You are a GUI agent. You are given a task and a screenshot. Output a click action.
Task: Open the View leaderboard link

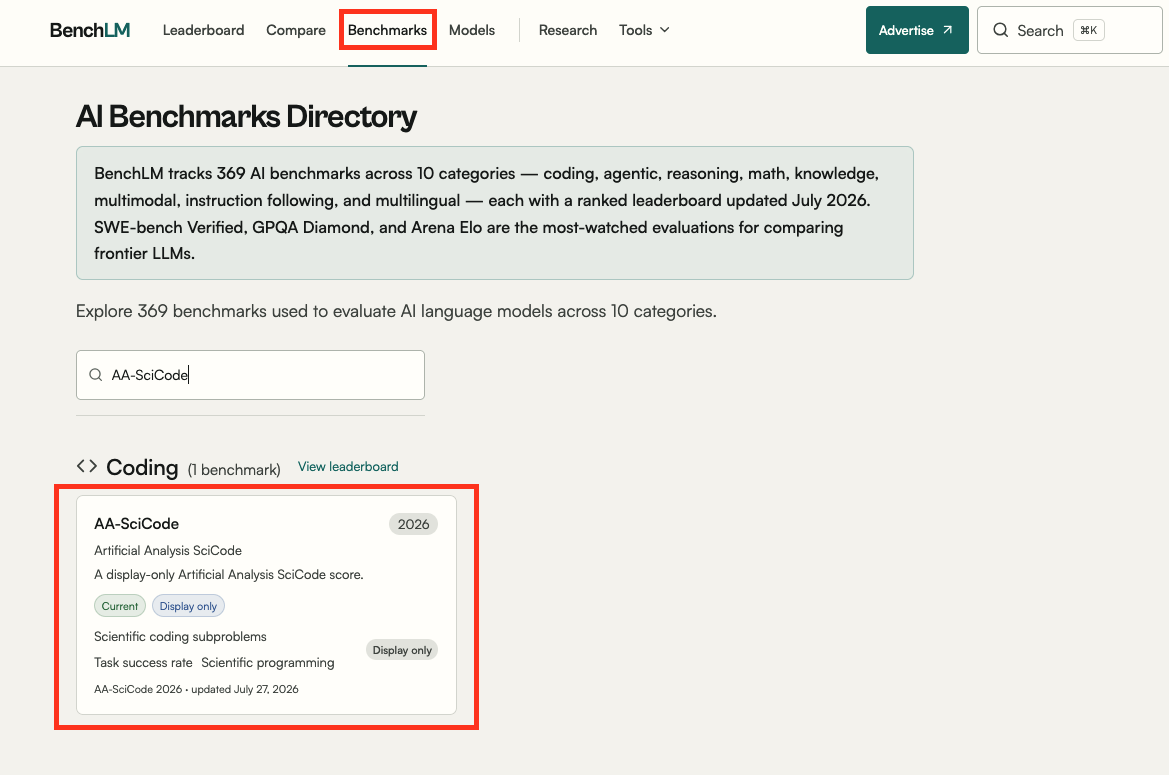point(348,466)
